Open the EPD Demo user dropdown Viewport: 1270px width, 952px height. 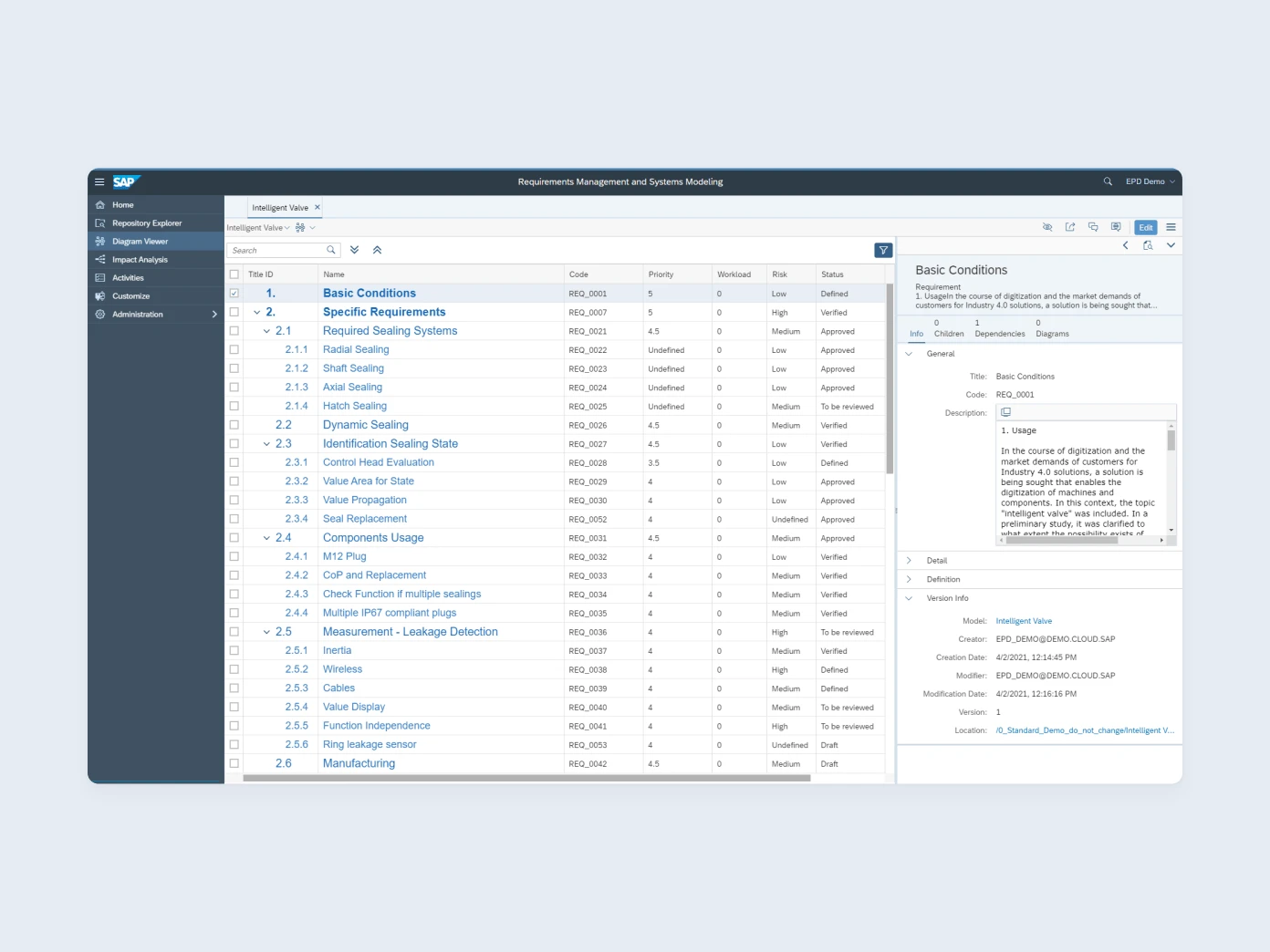pyautogui.click(x=1148, y=181)
